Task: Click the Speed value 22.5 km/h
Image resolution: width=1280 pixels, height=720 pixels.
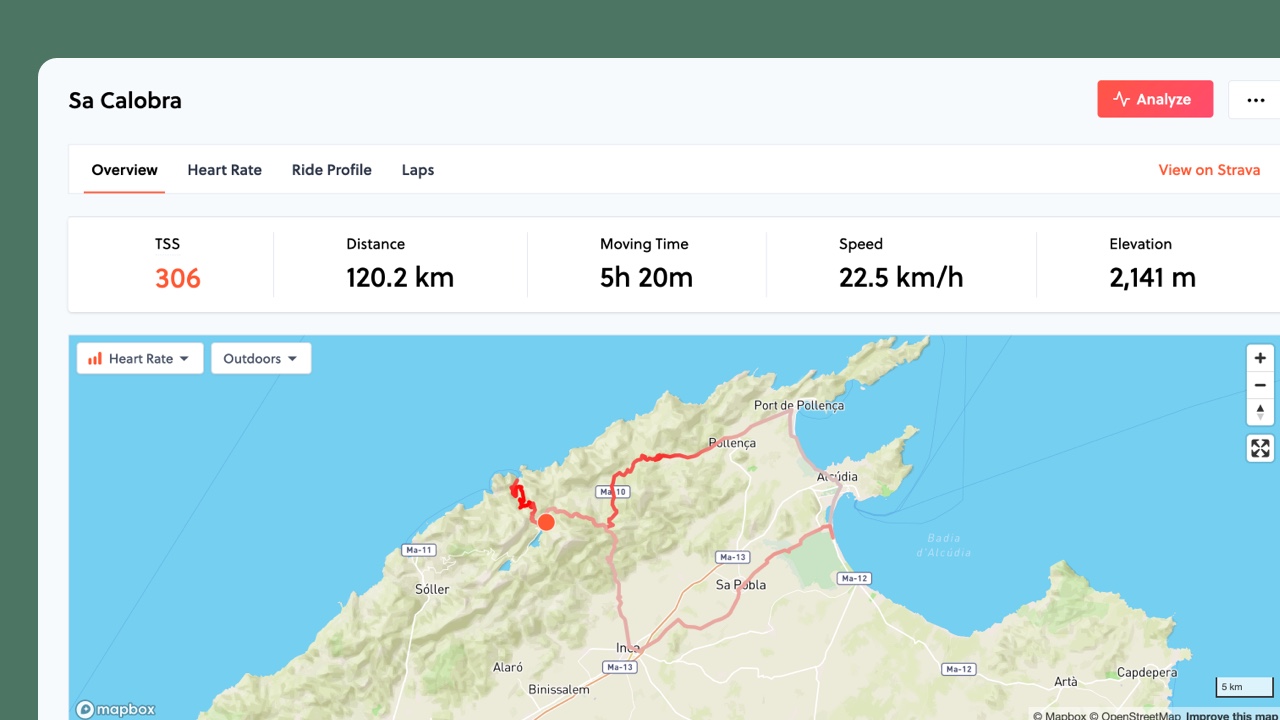Action: point(901,278)
